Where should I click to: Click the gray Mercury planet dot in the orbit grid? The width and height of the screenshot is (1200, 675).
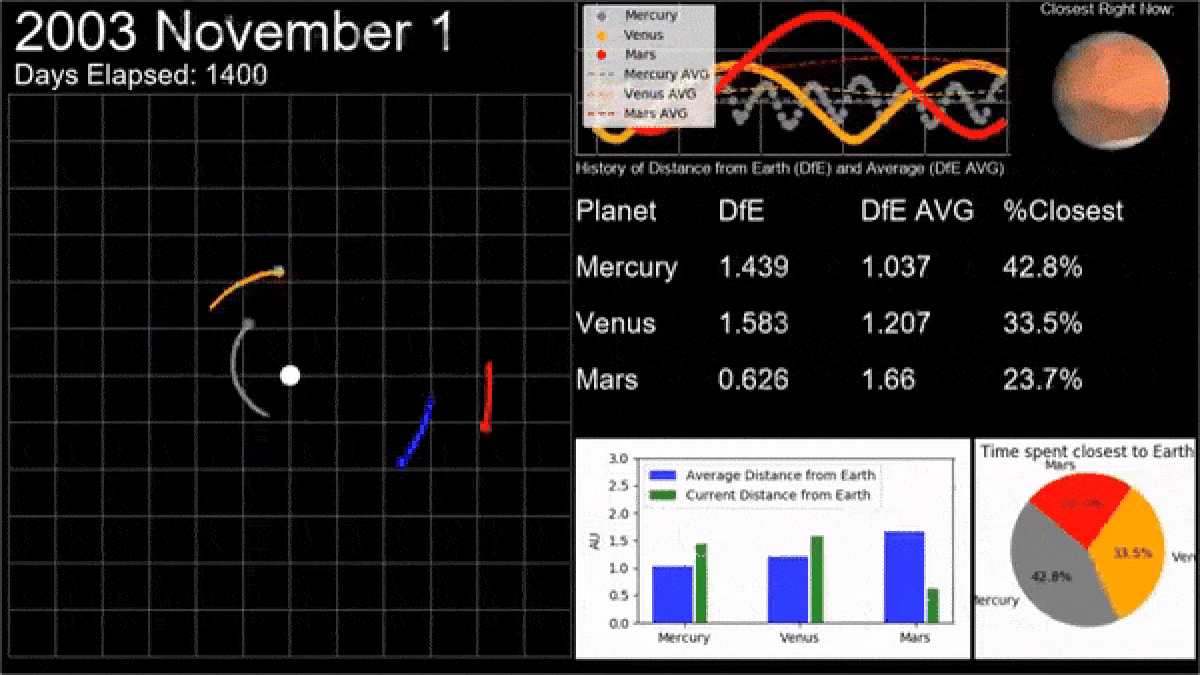(x=248, y=323)
